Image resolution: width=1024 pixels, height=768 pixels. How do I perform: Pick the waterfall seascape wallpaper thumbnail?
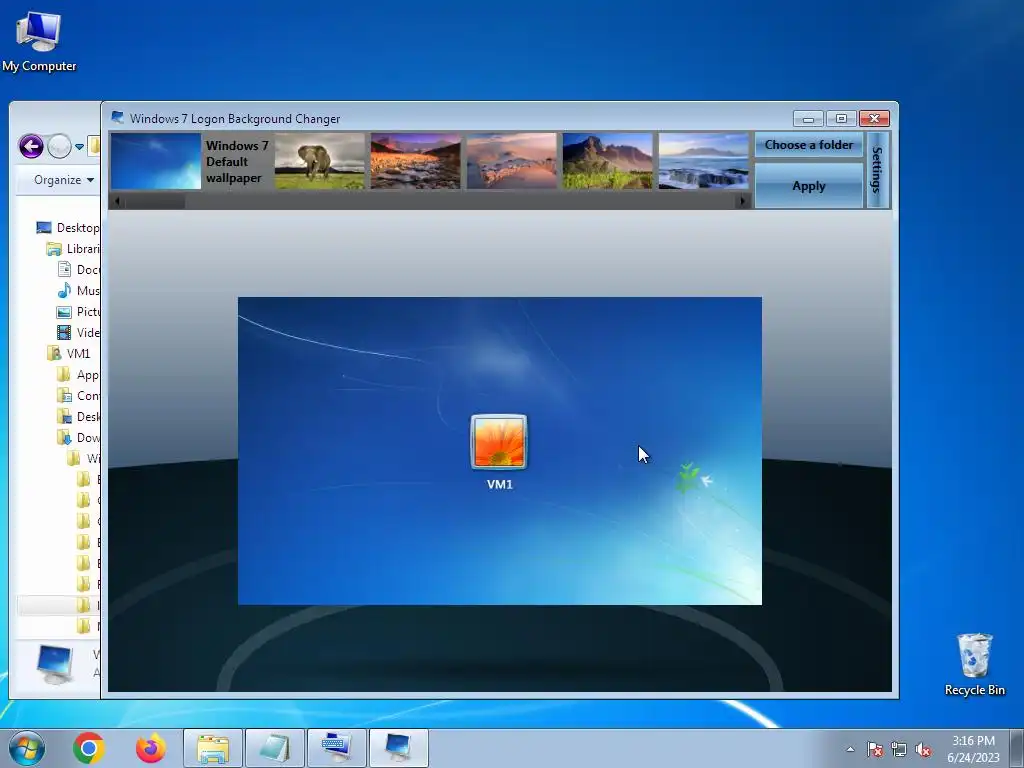tap(703, 161)
